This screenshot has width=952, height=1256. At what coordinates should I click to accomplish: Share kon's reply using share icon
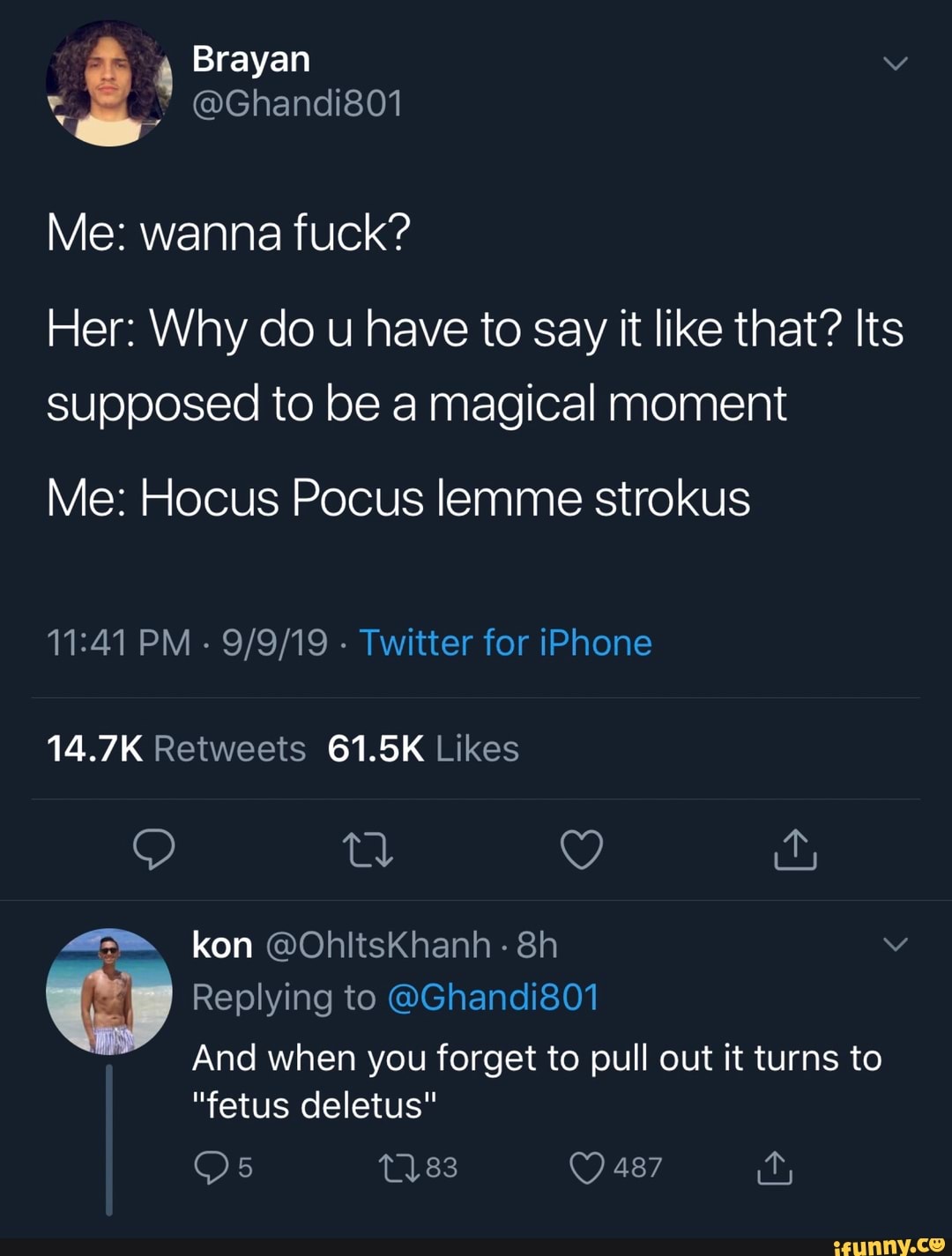point(775,1167)
